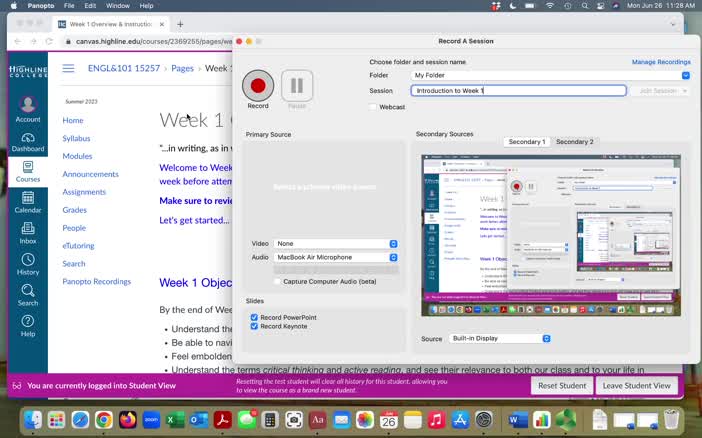Viewport: 702px width, 438px height.
Task: Toggle the course menu hamburger icon
Action: (68, 68)
